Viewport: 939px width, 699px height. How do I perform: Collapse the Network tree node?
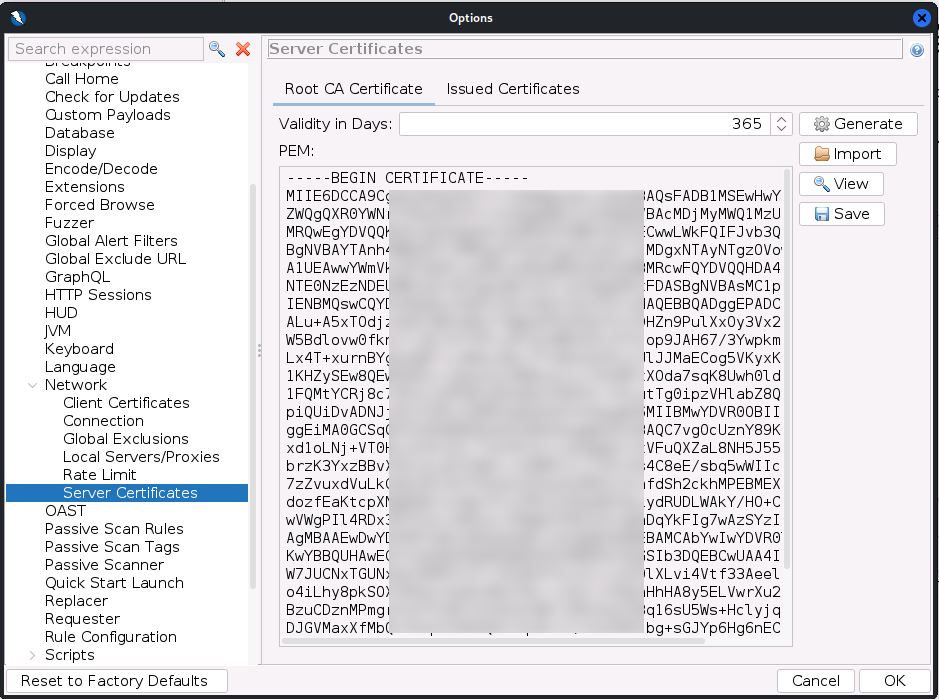(32, 385)
